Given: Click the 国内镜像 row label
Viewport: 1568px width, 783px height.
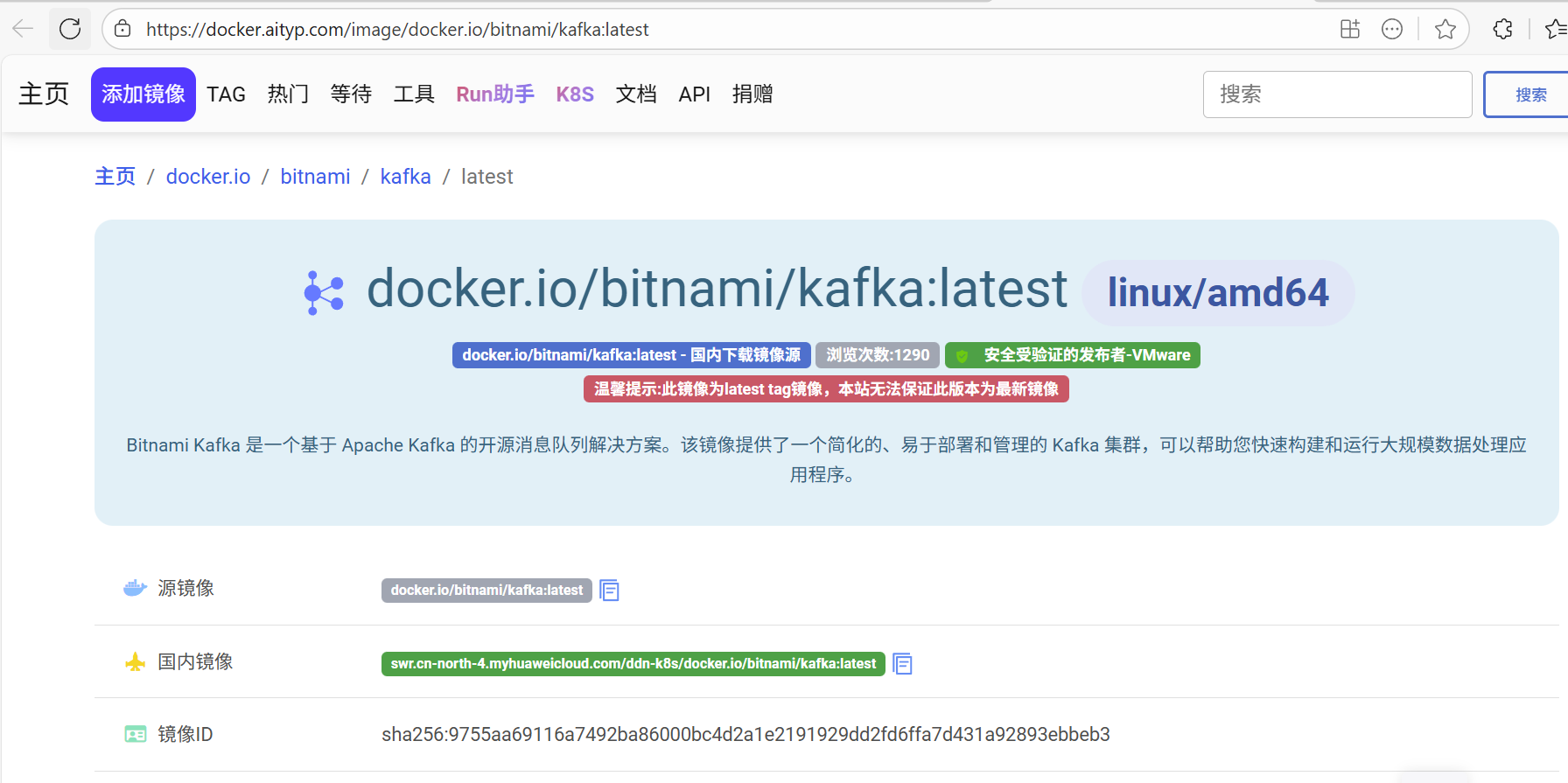Looking at the screenshot, I should (195, 662).
